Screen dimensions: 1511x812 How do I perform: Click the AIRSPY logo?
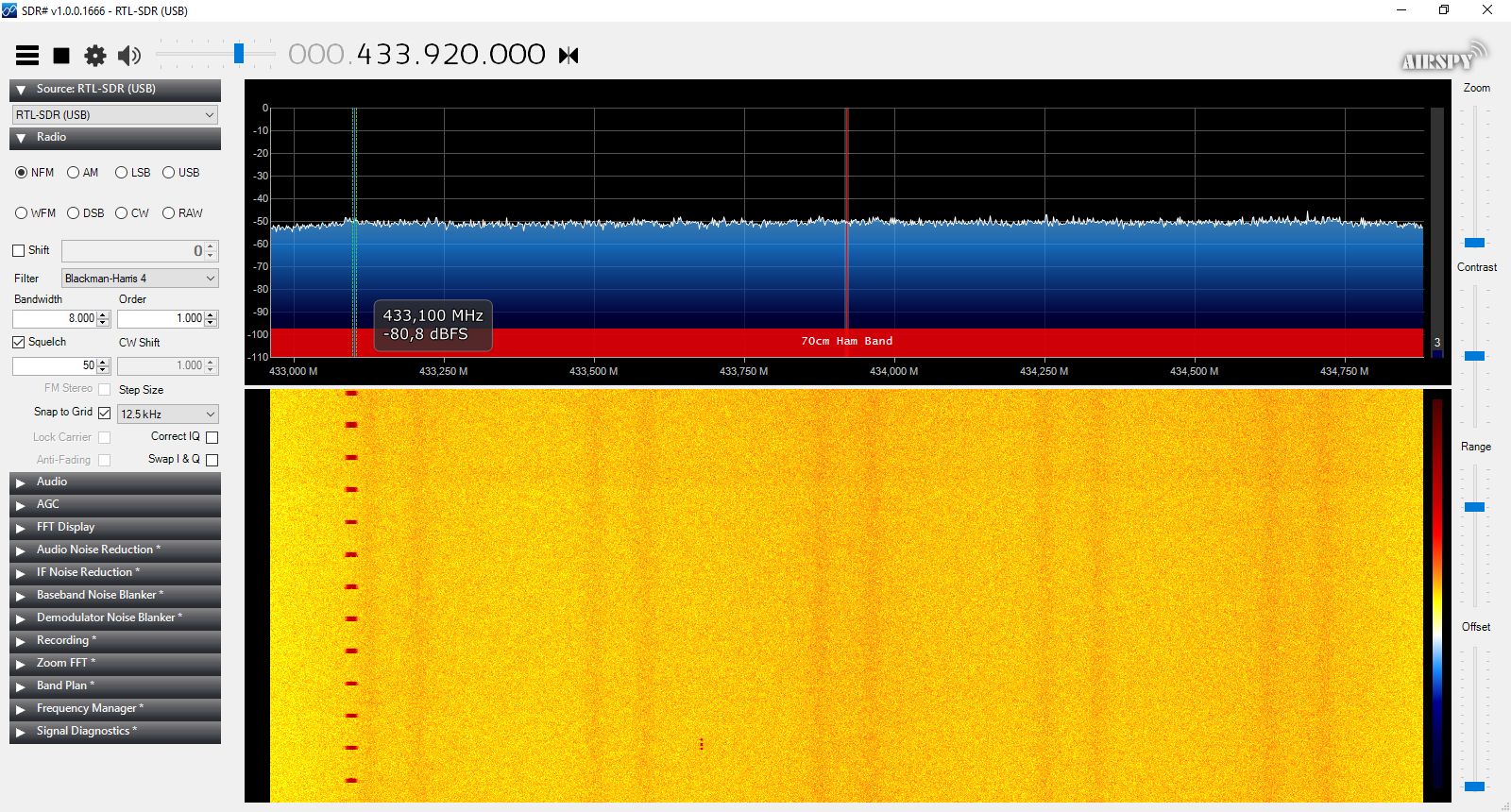coord(1443,57)
